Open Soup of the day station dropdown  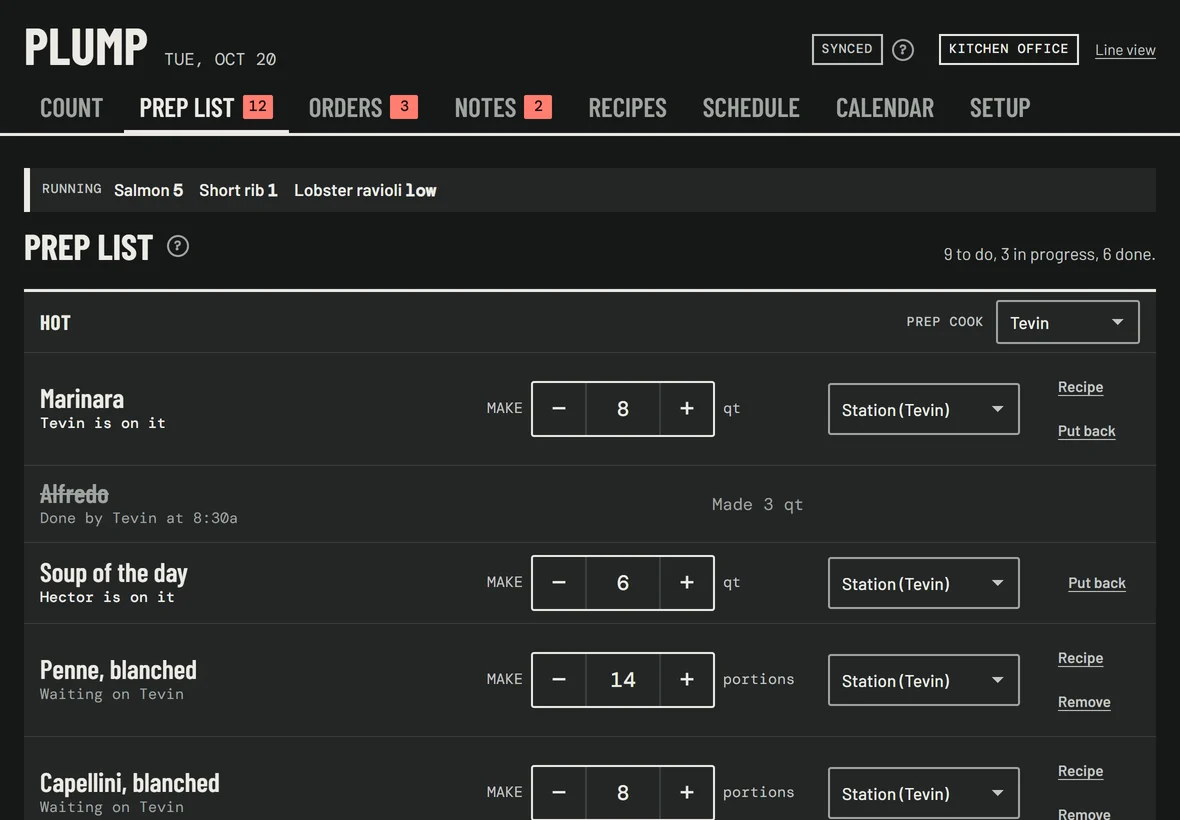coord(923,583)
